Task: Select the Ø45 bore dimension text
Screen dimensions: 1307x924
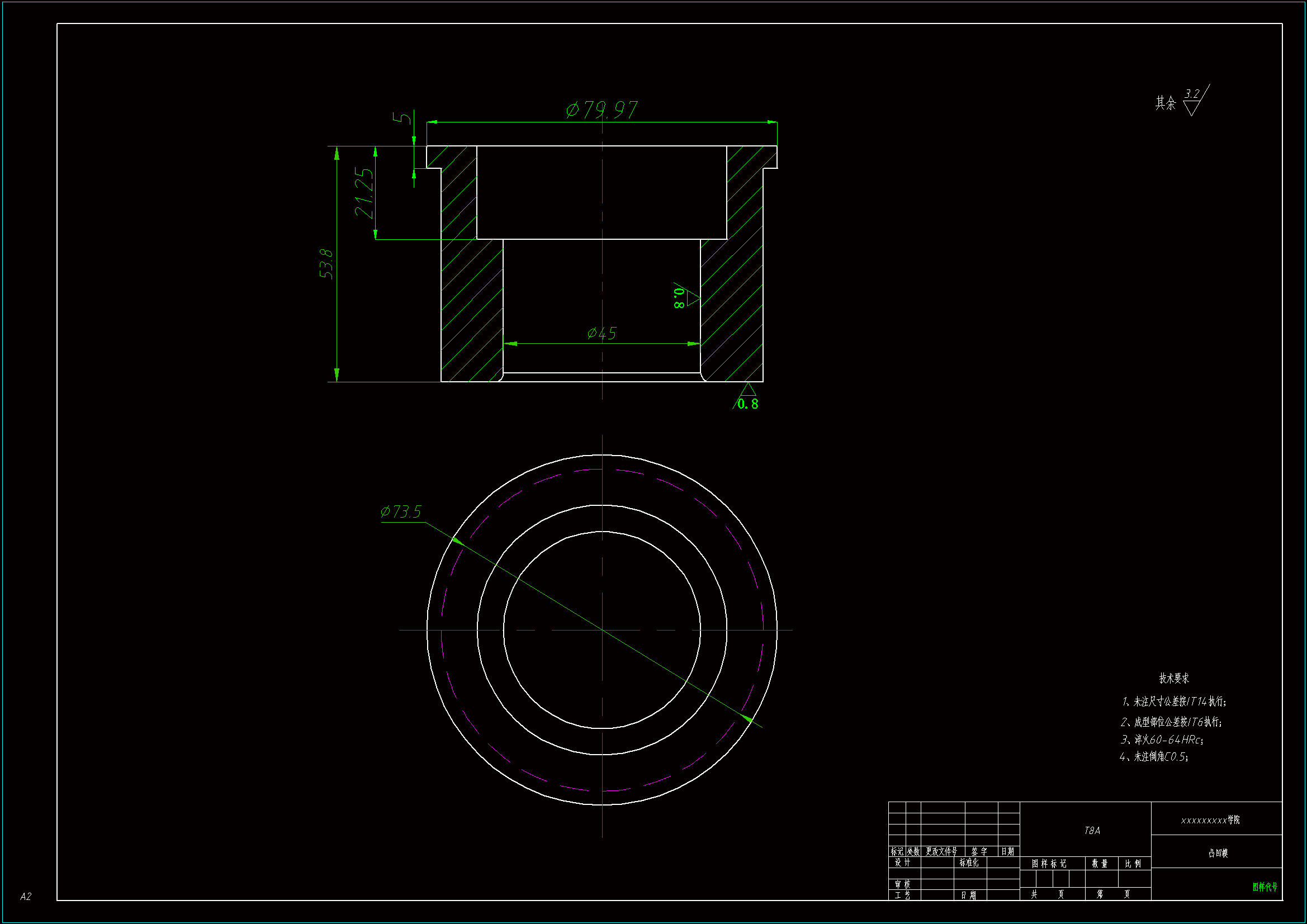Action: [602, 333]
